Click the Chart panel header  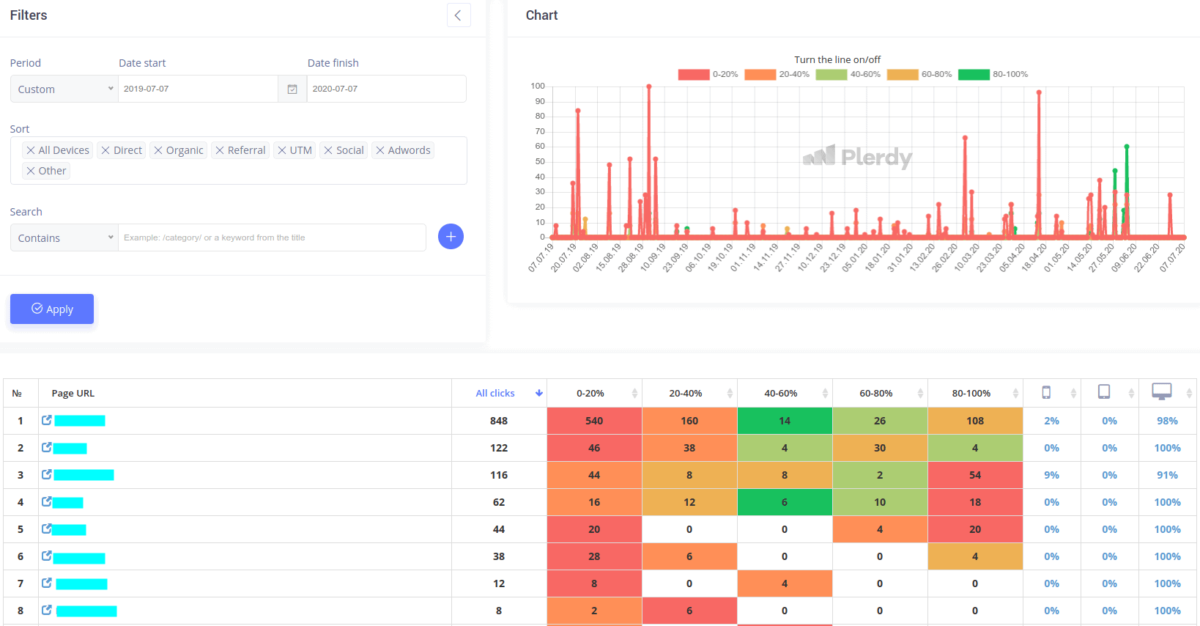541,15
